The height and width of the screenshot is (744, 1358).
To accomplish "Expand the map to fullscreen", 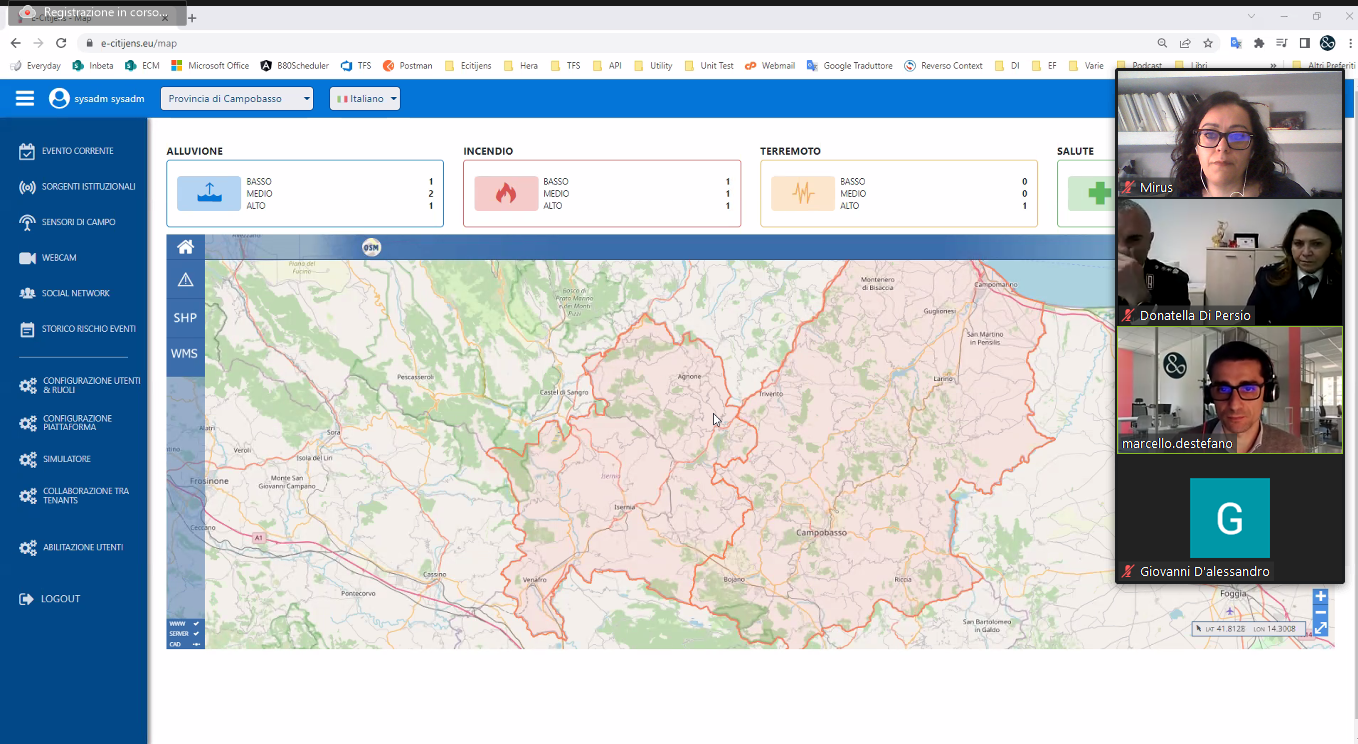I will (1320, 629).
